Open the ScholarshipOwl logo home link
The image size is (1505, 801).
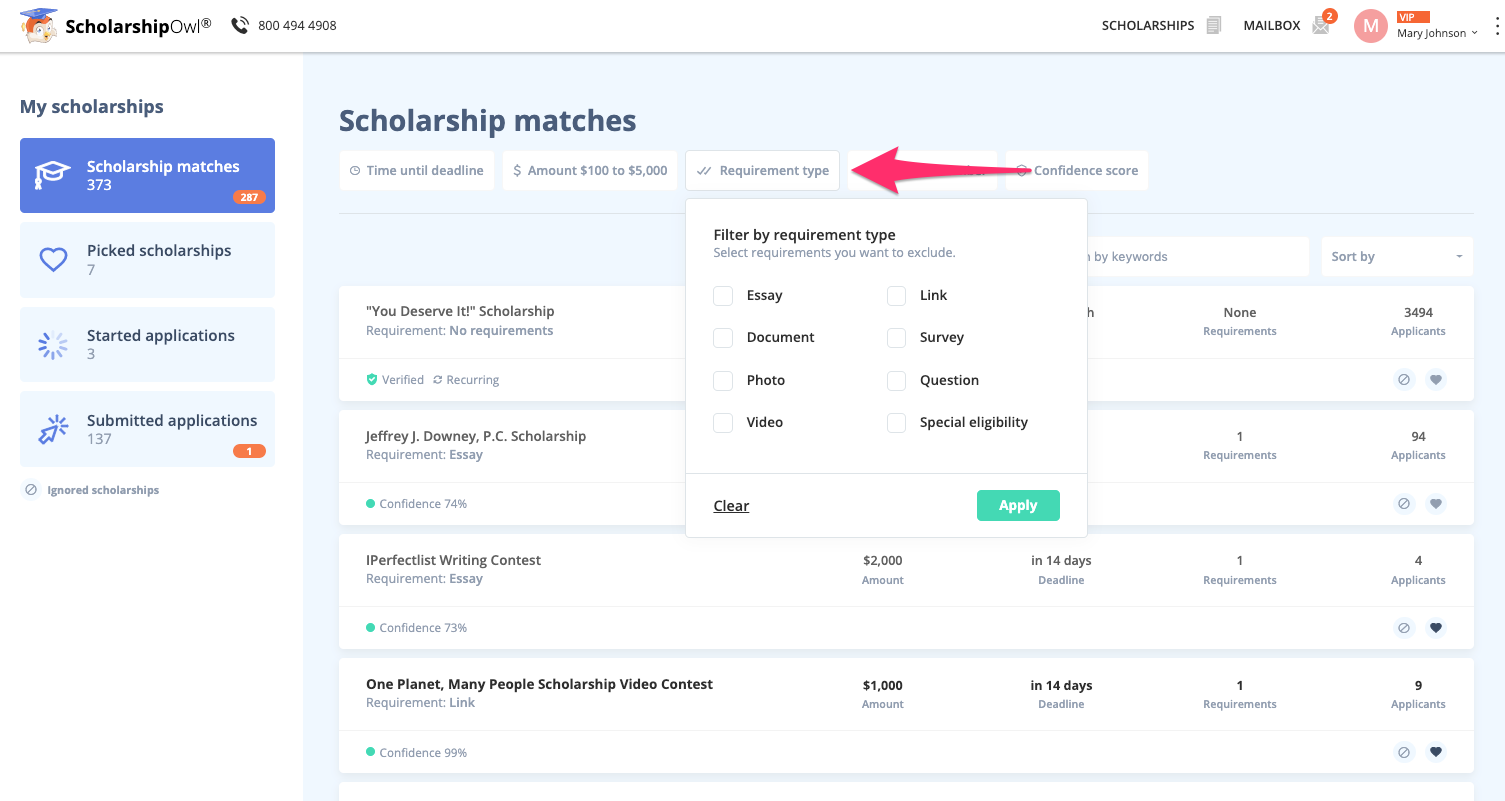(x=116, y=26)
